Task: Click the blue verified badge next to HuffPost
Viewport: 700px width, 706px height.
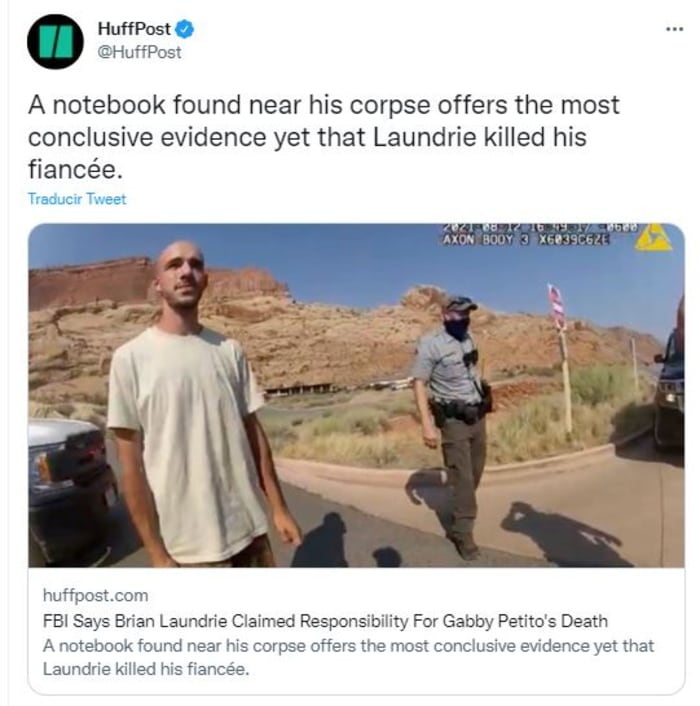Action: pyautogui.click(x=185, y=29)
